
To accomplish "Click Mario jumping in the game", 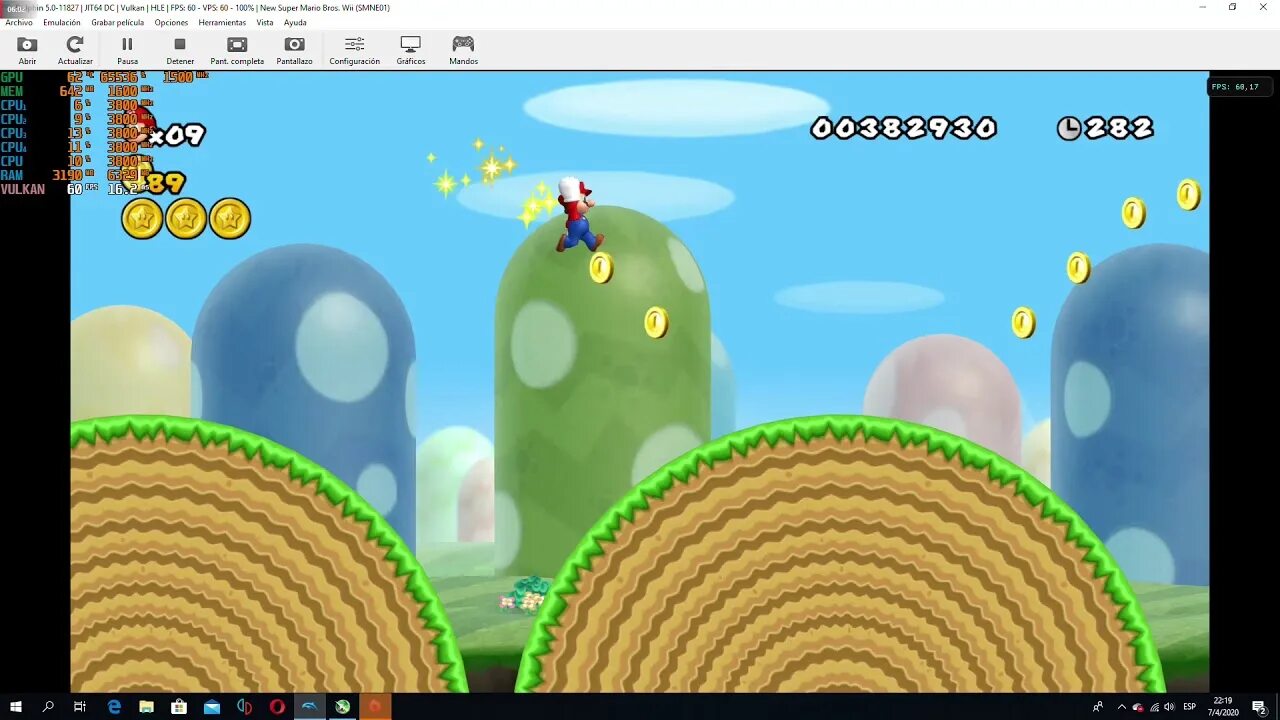I will coord(578,214).
